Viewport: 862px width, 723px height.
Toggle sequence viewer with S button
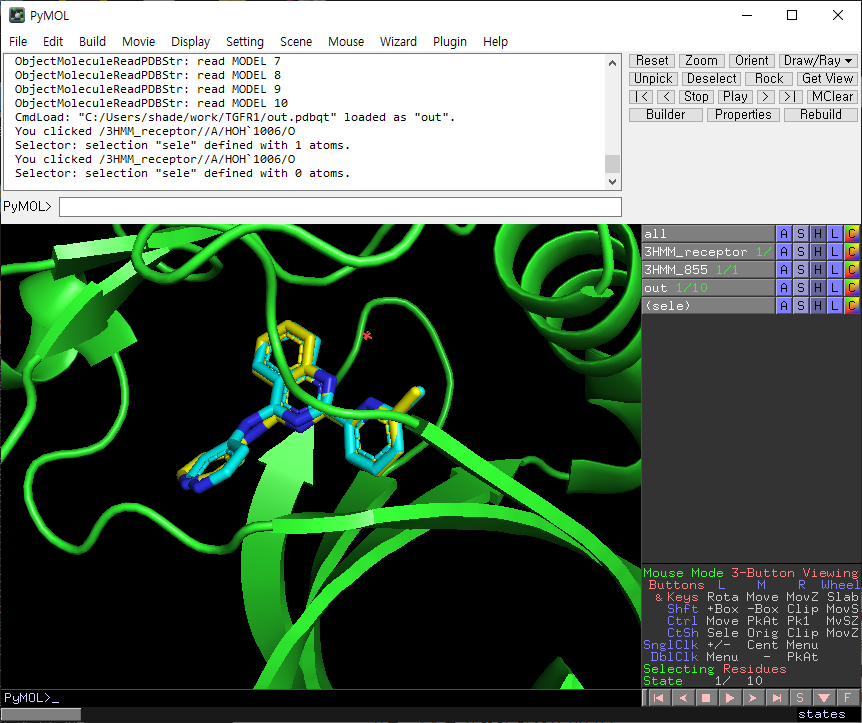click(800, 698)
